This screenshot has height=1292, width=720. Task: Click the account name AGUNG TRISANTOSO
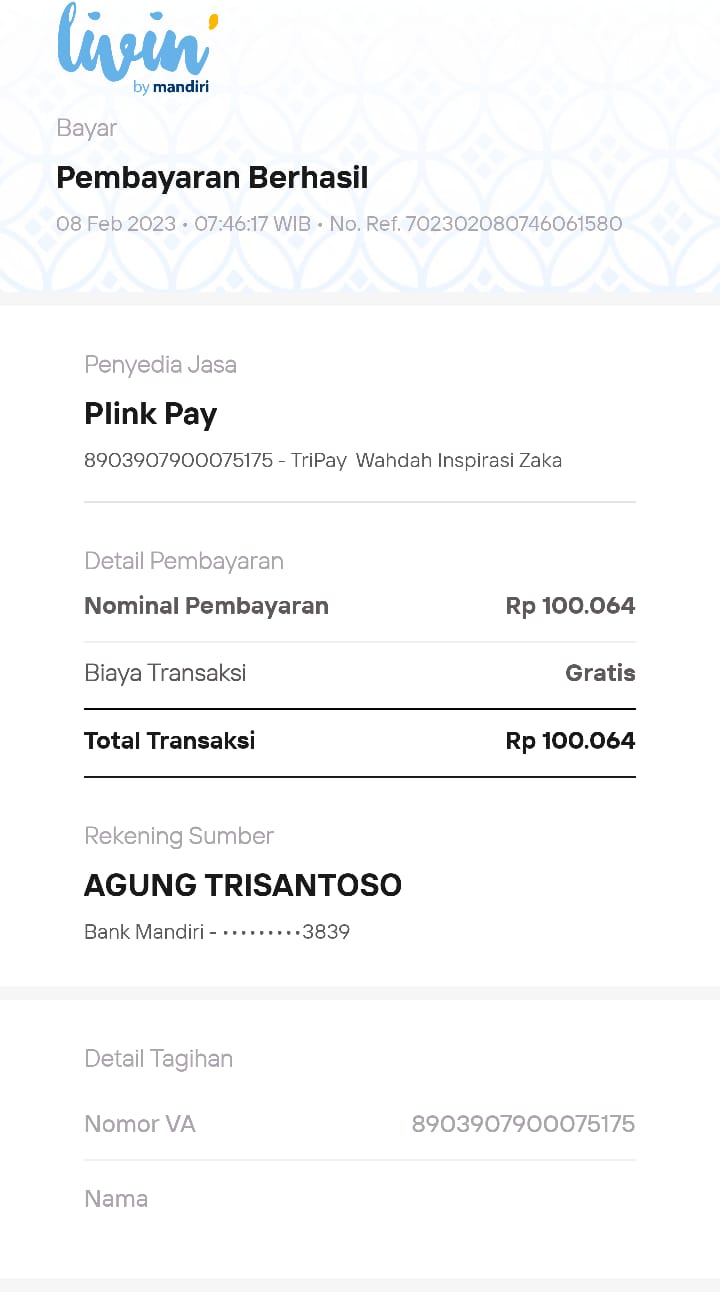point(243,885)
